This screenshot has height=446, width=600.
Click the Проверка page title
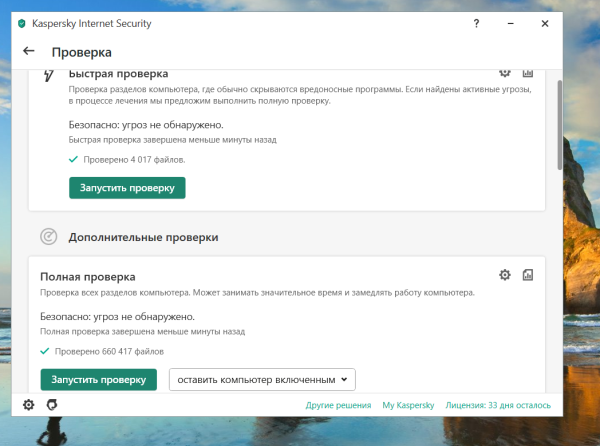(82, 52)
